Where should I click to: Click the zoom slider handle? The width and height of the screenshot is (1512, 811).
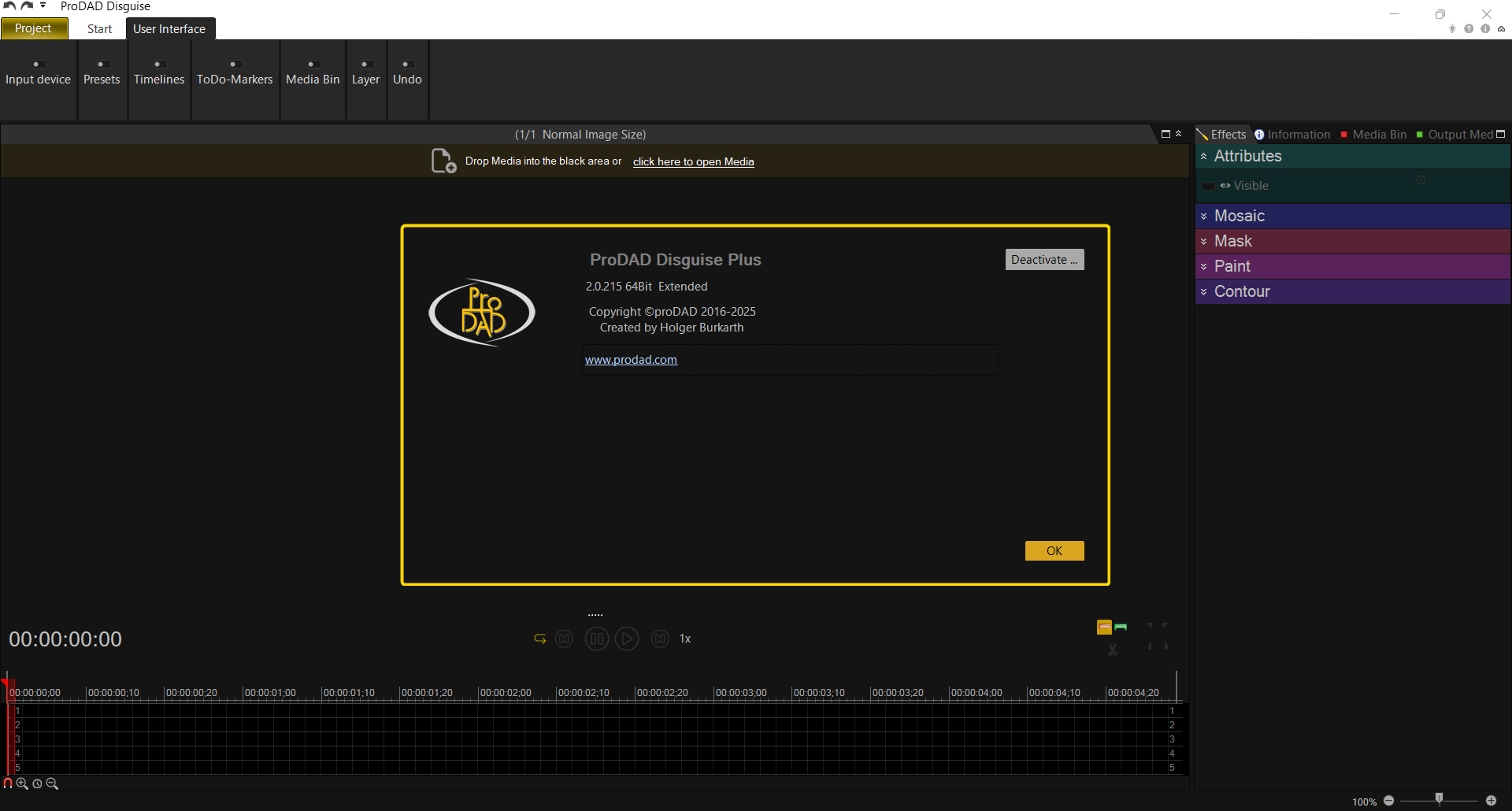pyautogui.click(x=1440, y=799)
